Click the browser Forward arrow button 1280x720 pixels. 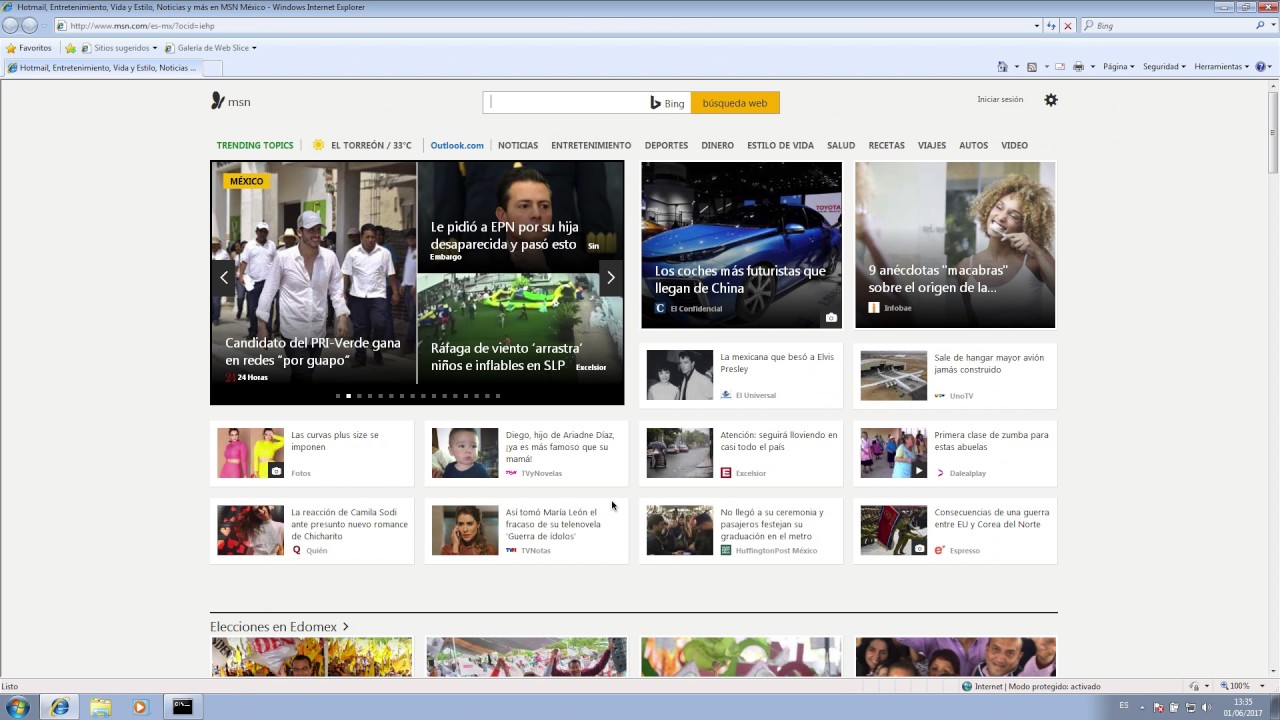[x=29, y=25]
